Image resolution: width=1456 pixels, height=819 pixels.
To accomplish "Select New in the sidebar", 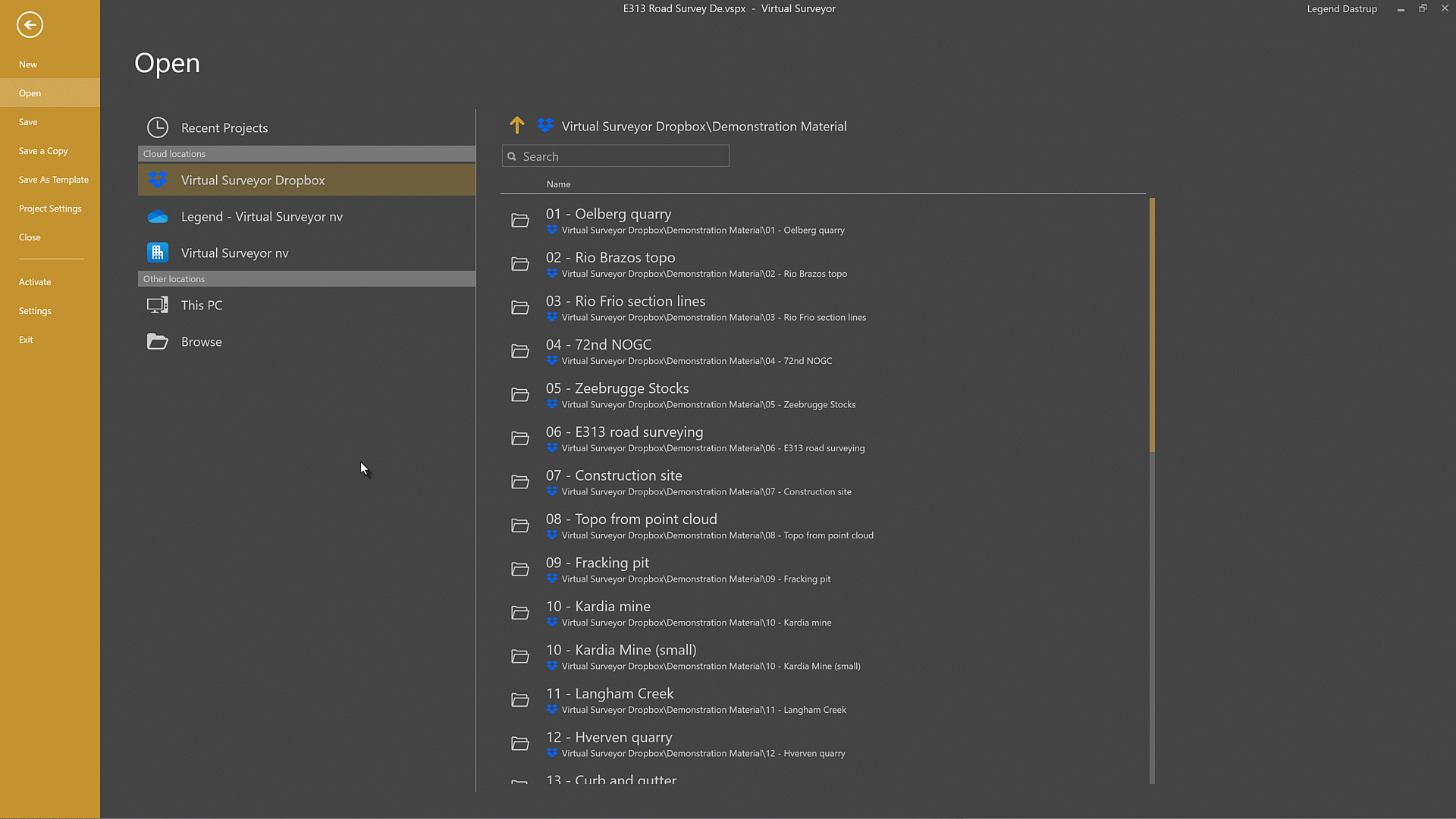I will tap(28, 64).
